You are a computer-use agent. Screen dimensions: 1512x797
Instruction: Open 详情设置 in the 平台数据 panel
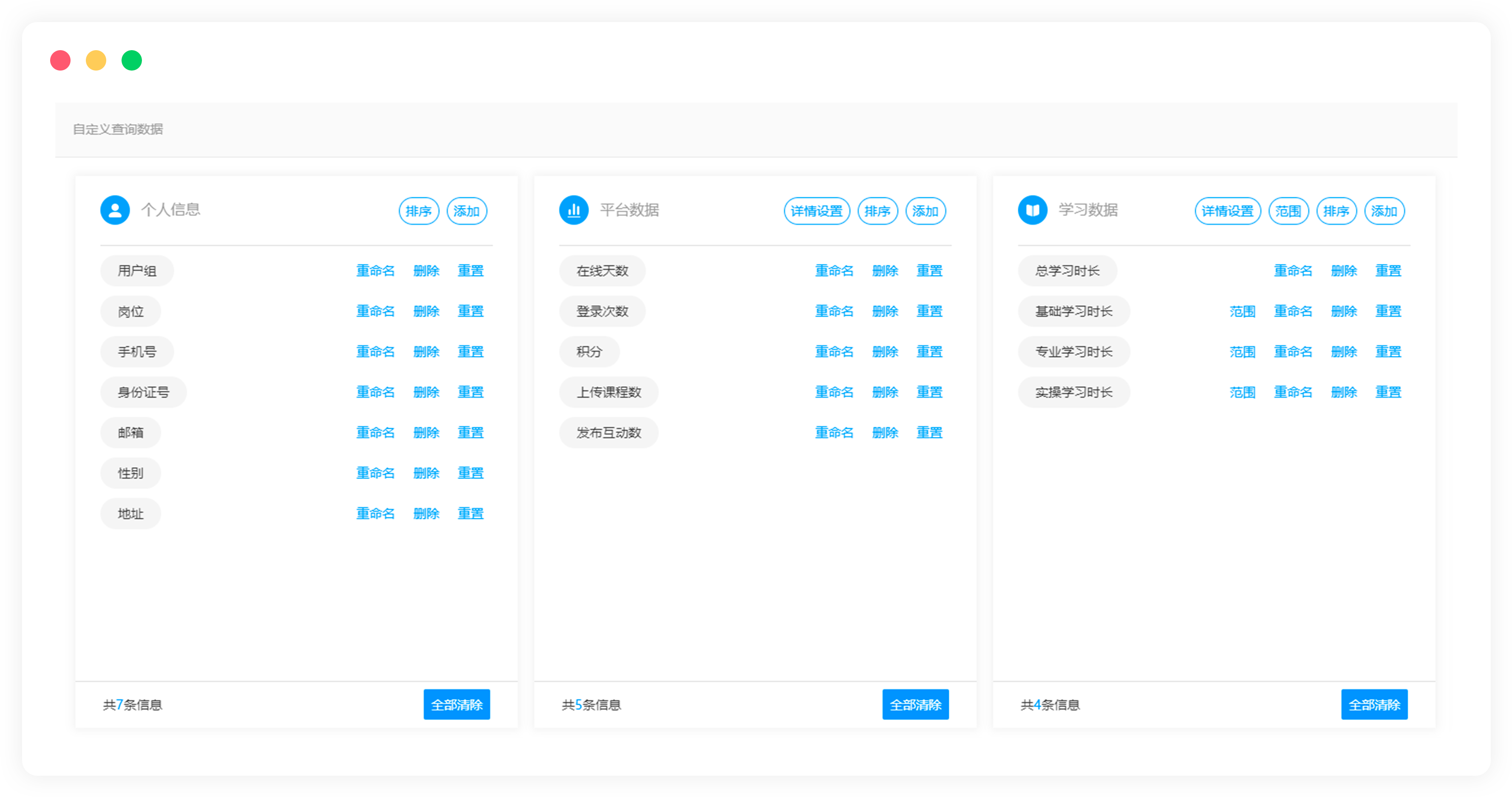point(816,211)
